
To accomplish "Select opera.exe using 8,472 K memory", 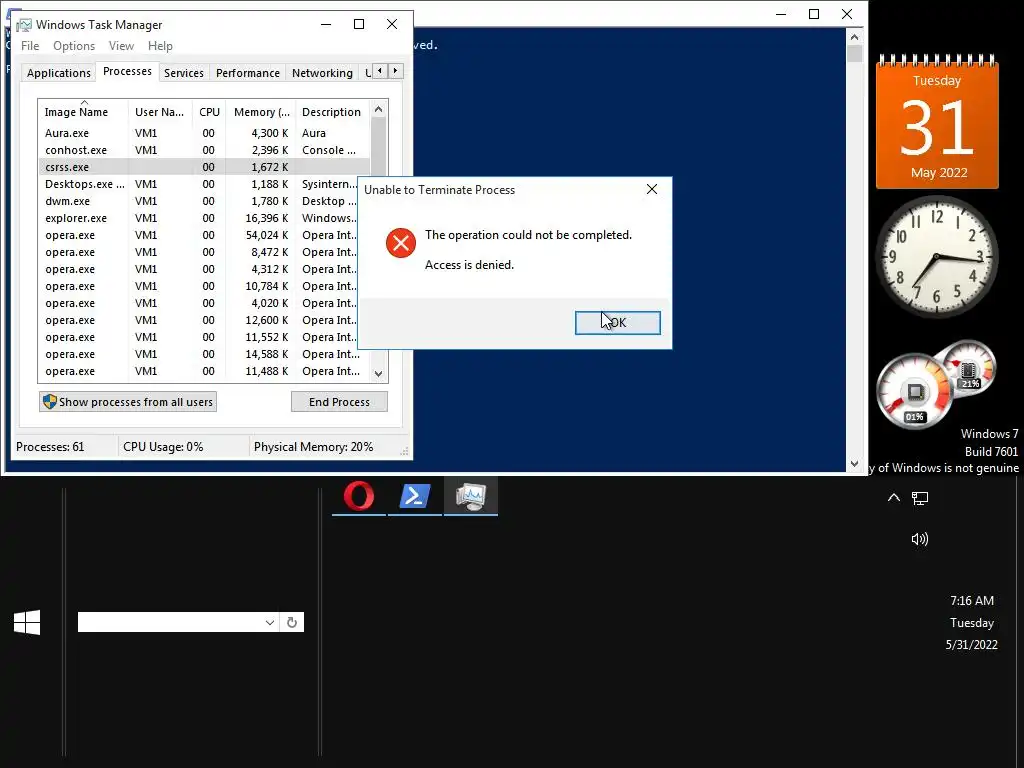I will 199,252.
